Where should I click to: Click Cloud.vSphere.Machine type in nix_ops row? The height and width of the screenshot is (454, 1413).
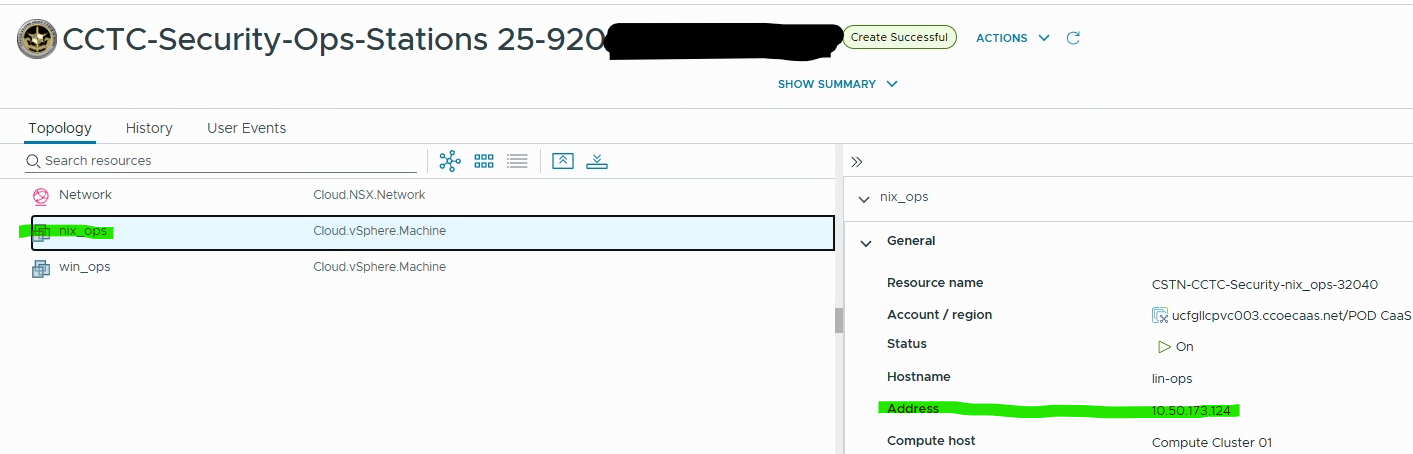[x=379, y=231]
